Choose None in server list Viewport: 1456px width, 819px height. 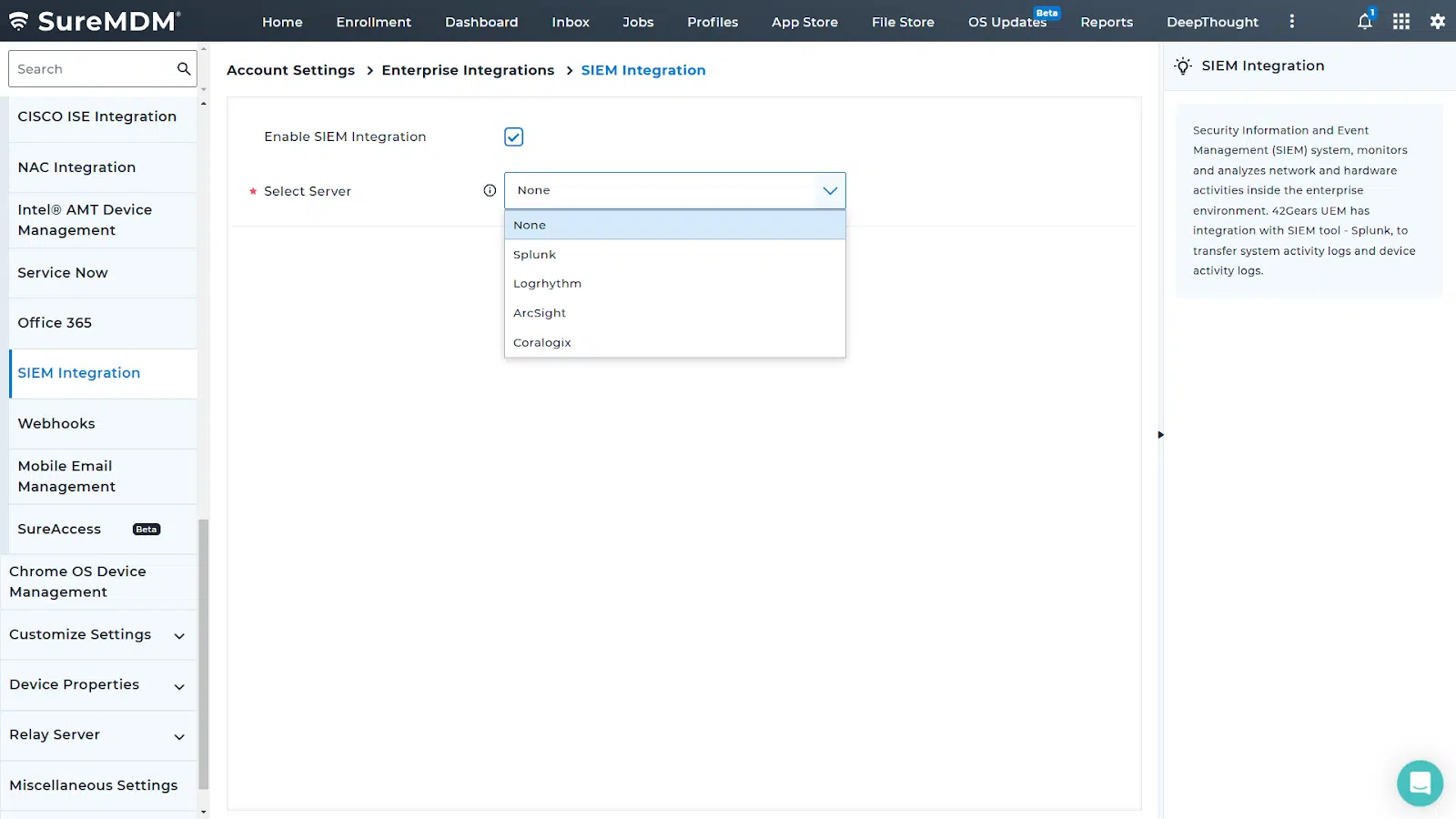pos(675,225)
